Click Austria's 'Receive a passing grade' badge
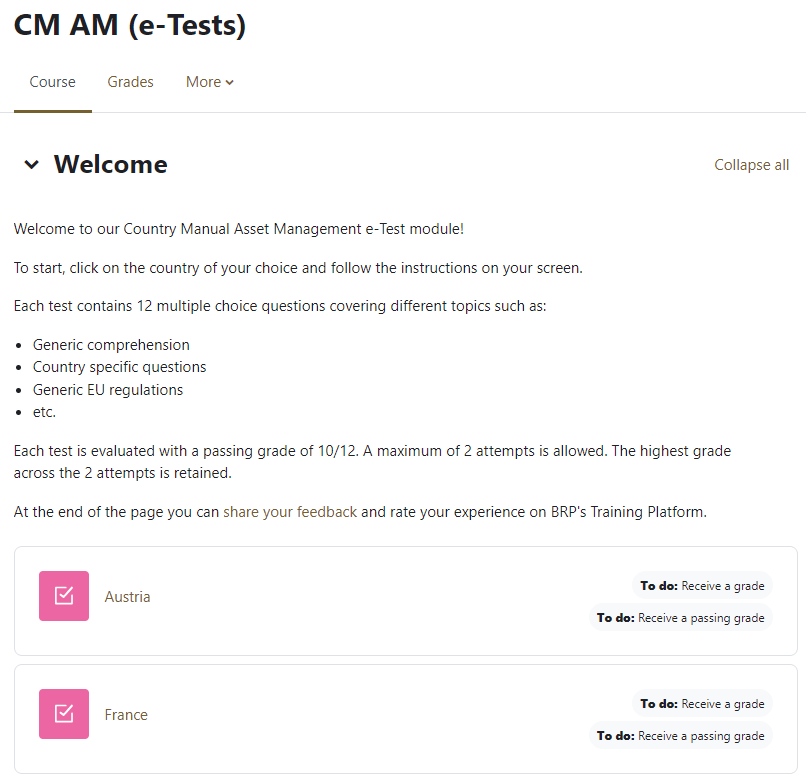Viewport: 806px width, 779px height. pos(681,618)
